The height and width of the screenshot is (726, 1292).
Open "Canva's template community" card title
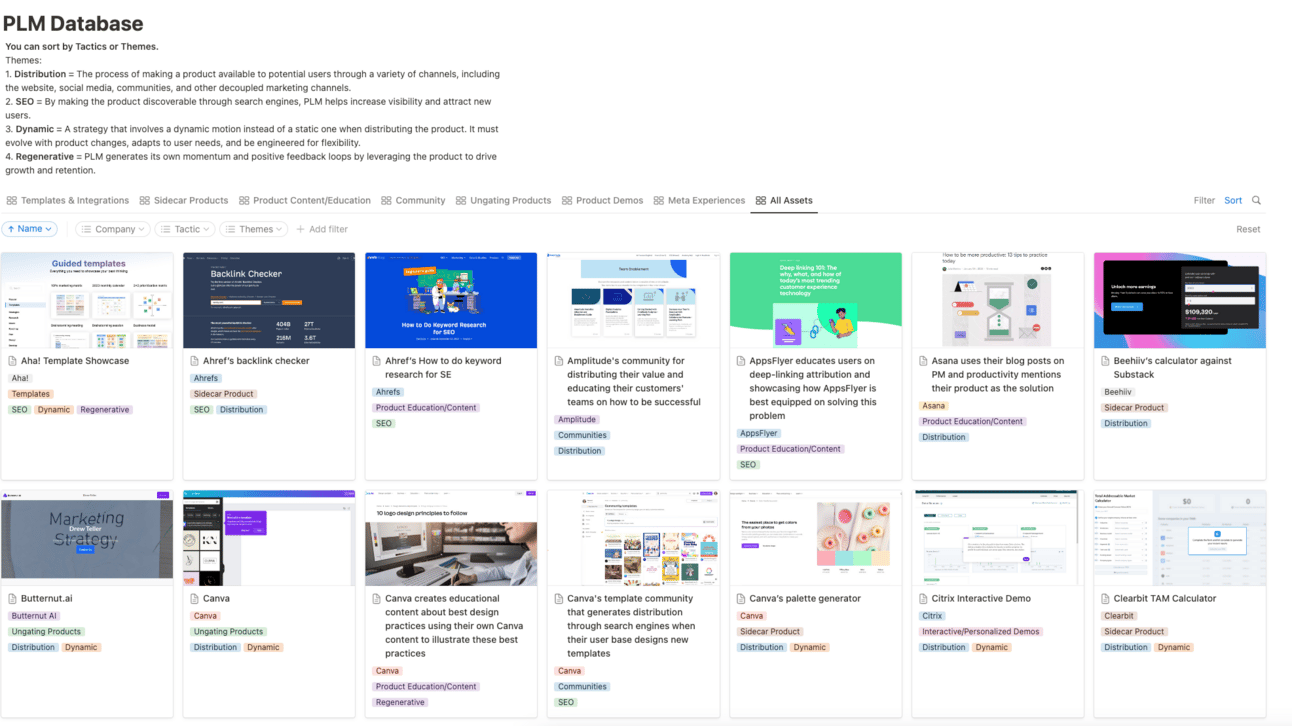coord(630,626)
